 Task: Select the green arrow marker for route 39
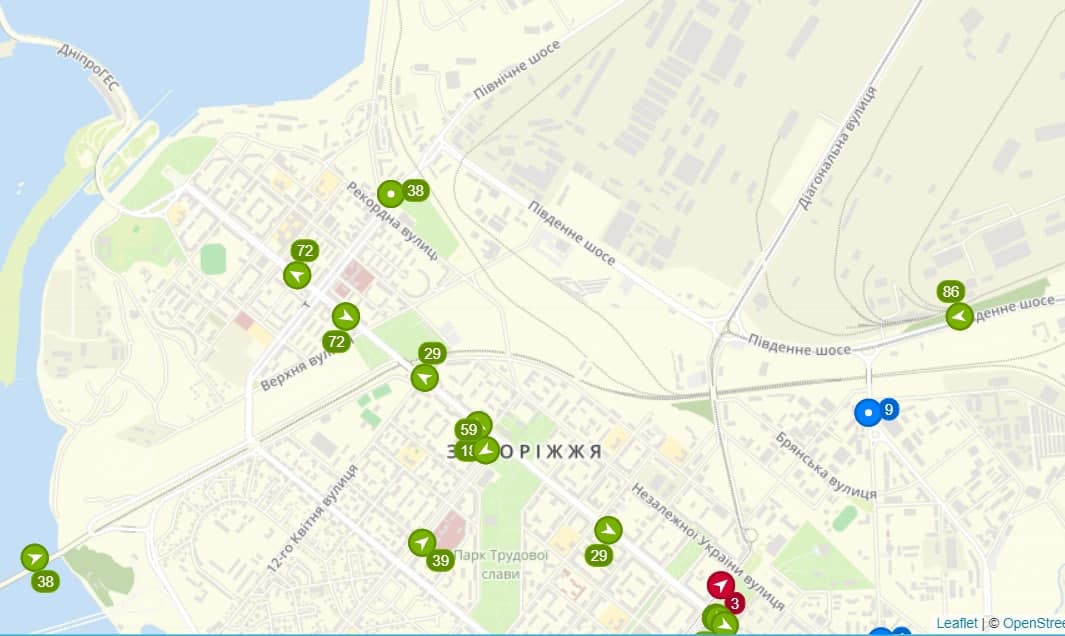click(422, 542)
